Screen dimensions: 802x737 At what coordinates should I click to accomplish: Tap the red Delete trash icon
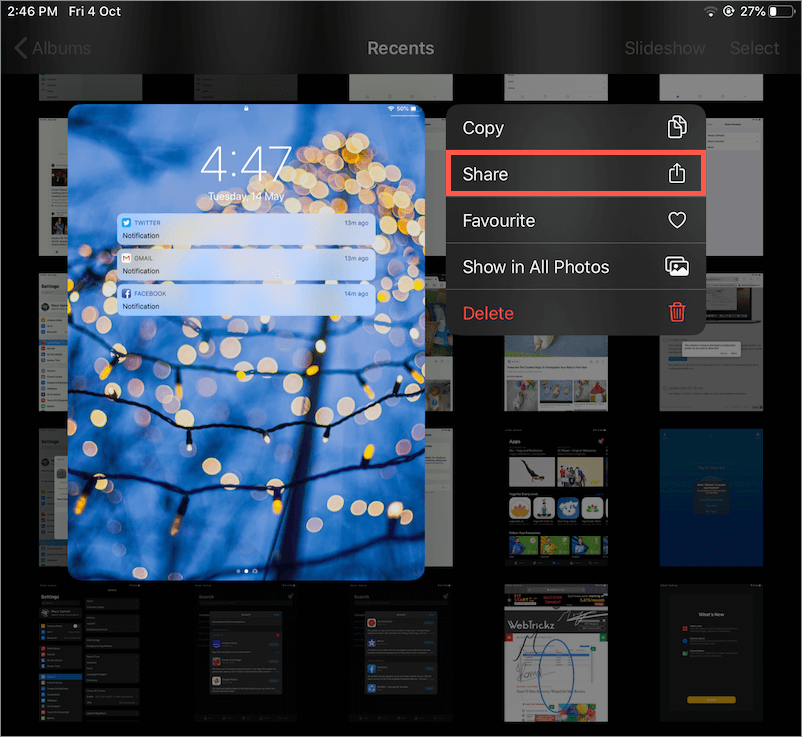(677, 312)
